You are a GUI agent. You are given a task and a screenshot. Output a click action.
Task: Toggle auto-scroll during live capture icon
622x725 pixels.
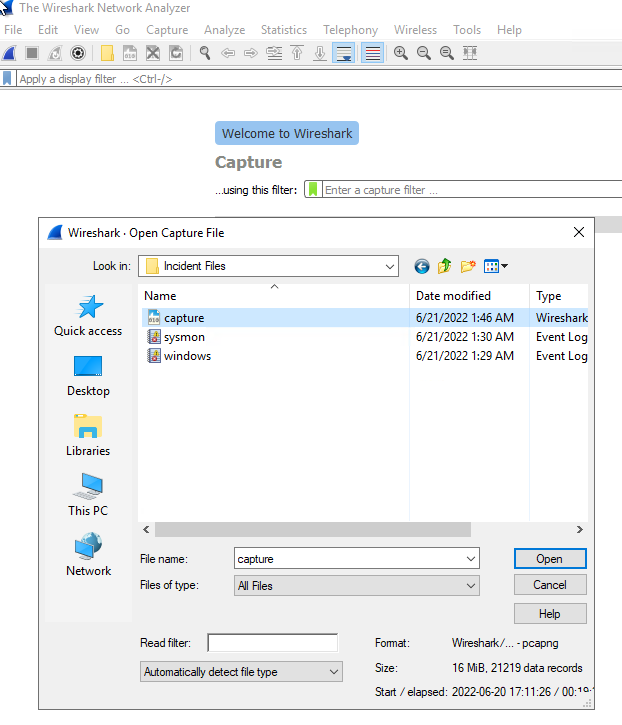pyautogui.click(x=343, y=53)
